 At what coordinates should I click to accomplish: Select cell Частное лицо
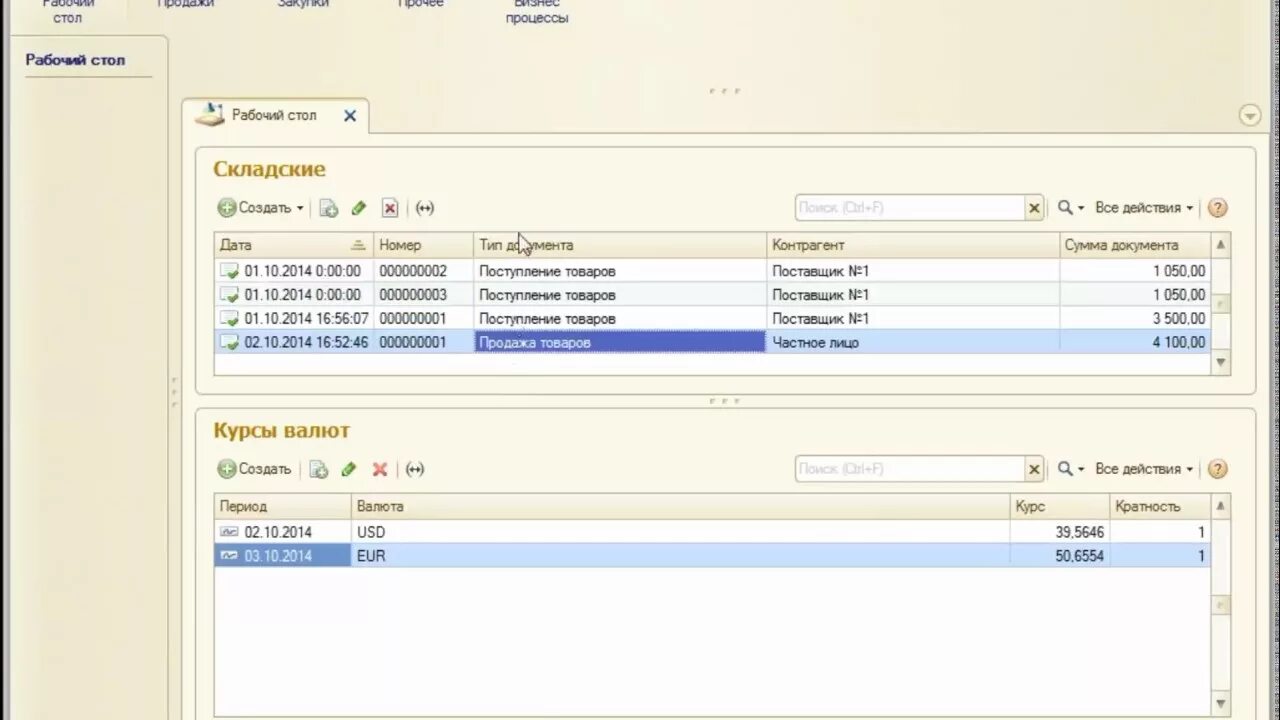click(913, 342)
